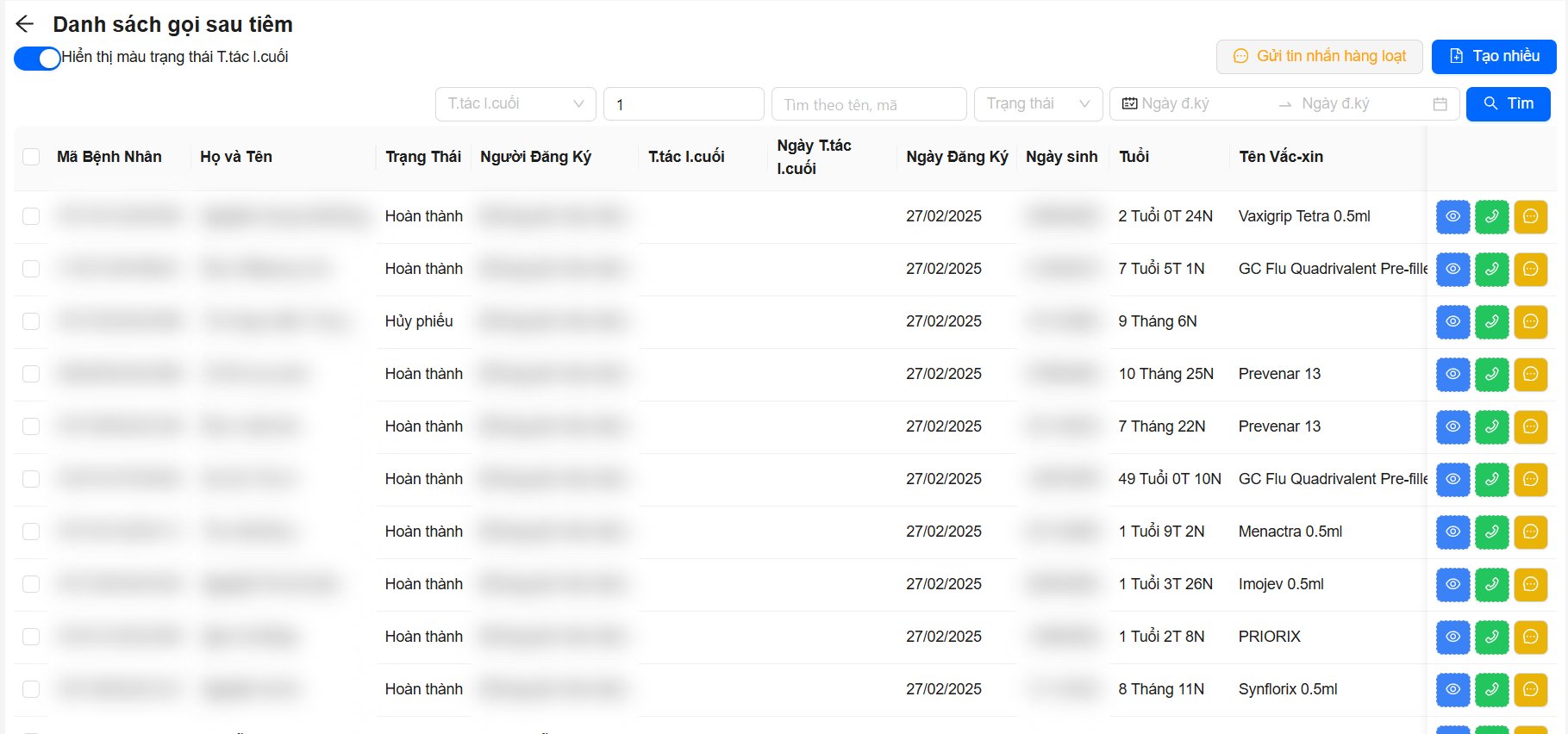Viewport: 1568px width, 734px height.
Task: Select the checkbox for the Vaxigrip Tetra row
Action: 31,216
